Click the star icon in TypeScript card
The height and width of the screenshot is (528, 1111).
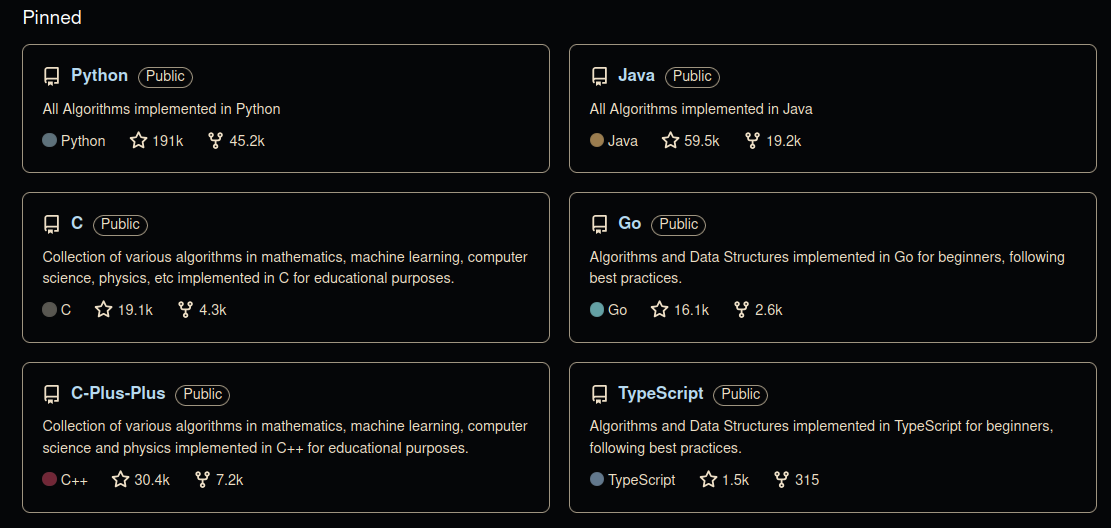point(709,480)
